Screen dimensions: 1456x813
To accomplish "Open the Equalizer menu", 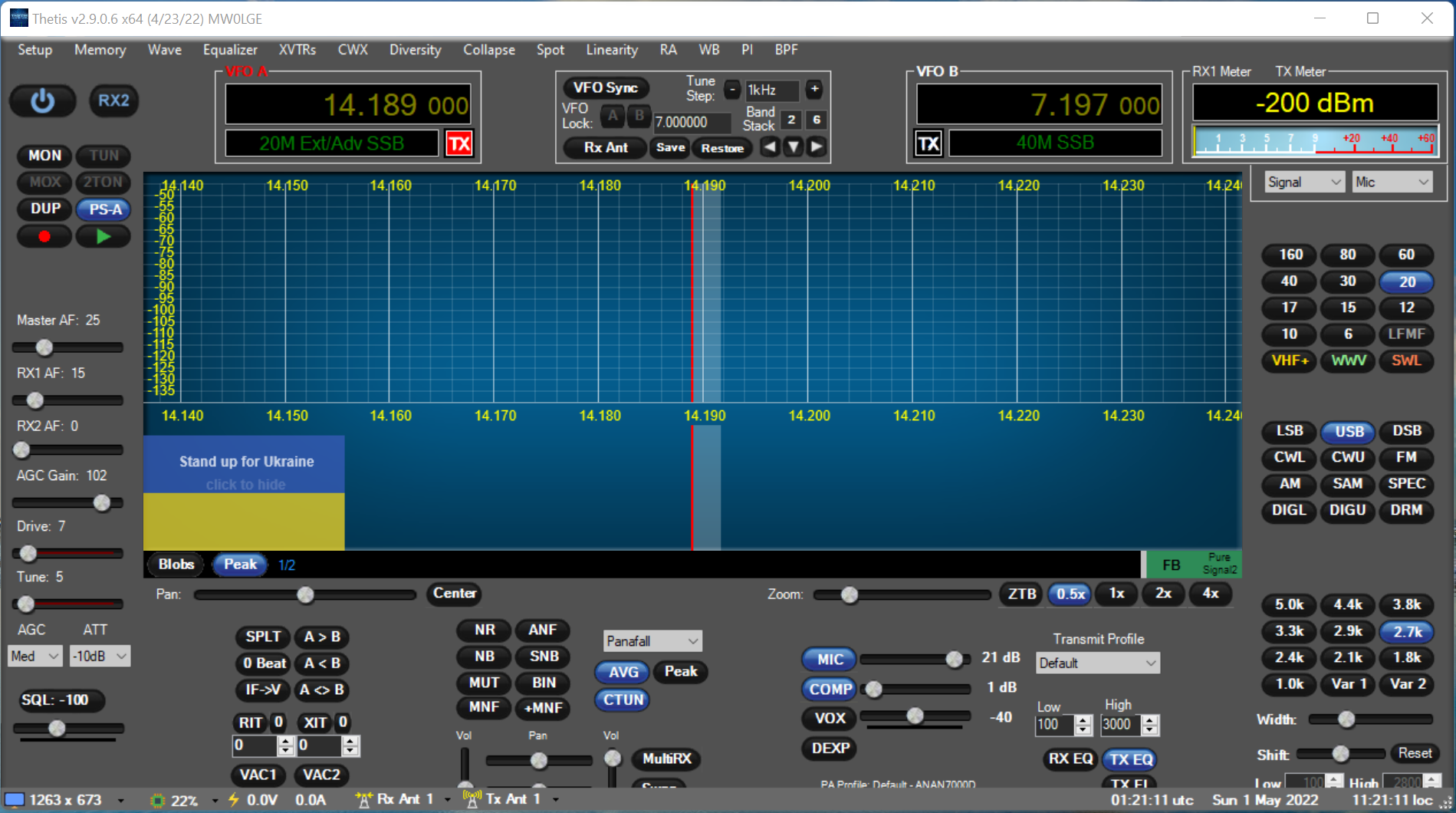I will tap(230, 50).
